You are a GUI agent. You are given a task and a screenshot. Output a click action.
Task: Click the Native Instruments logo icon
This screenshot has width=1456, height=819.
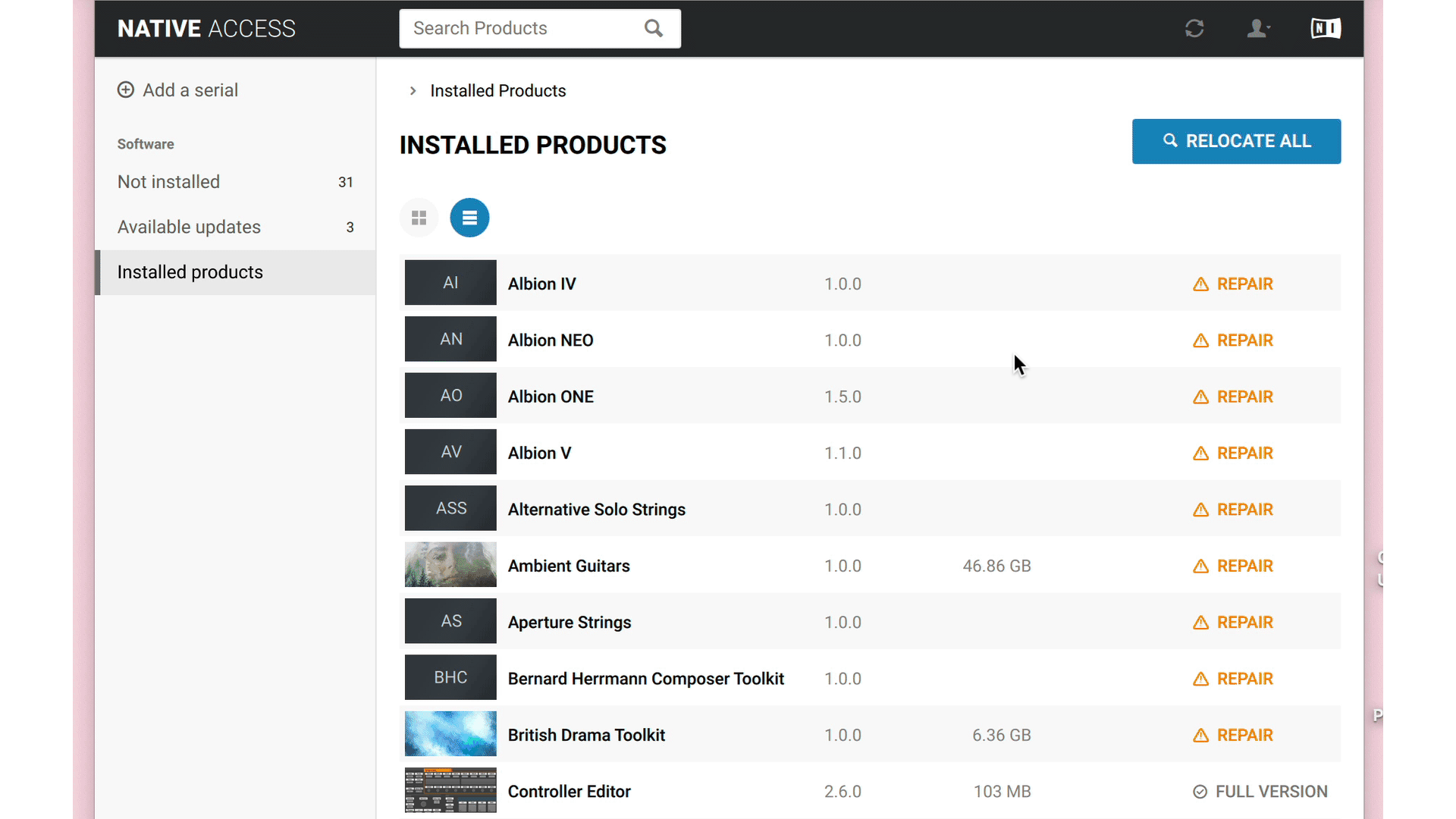(x=1325, y=28)
